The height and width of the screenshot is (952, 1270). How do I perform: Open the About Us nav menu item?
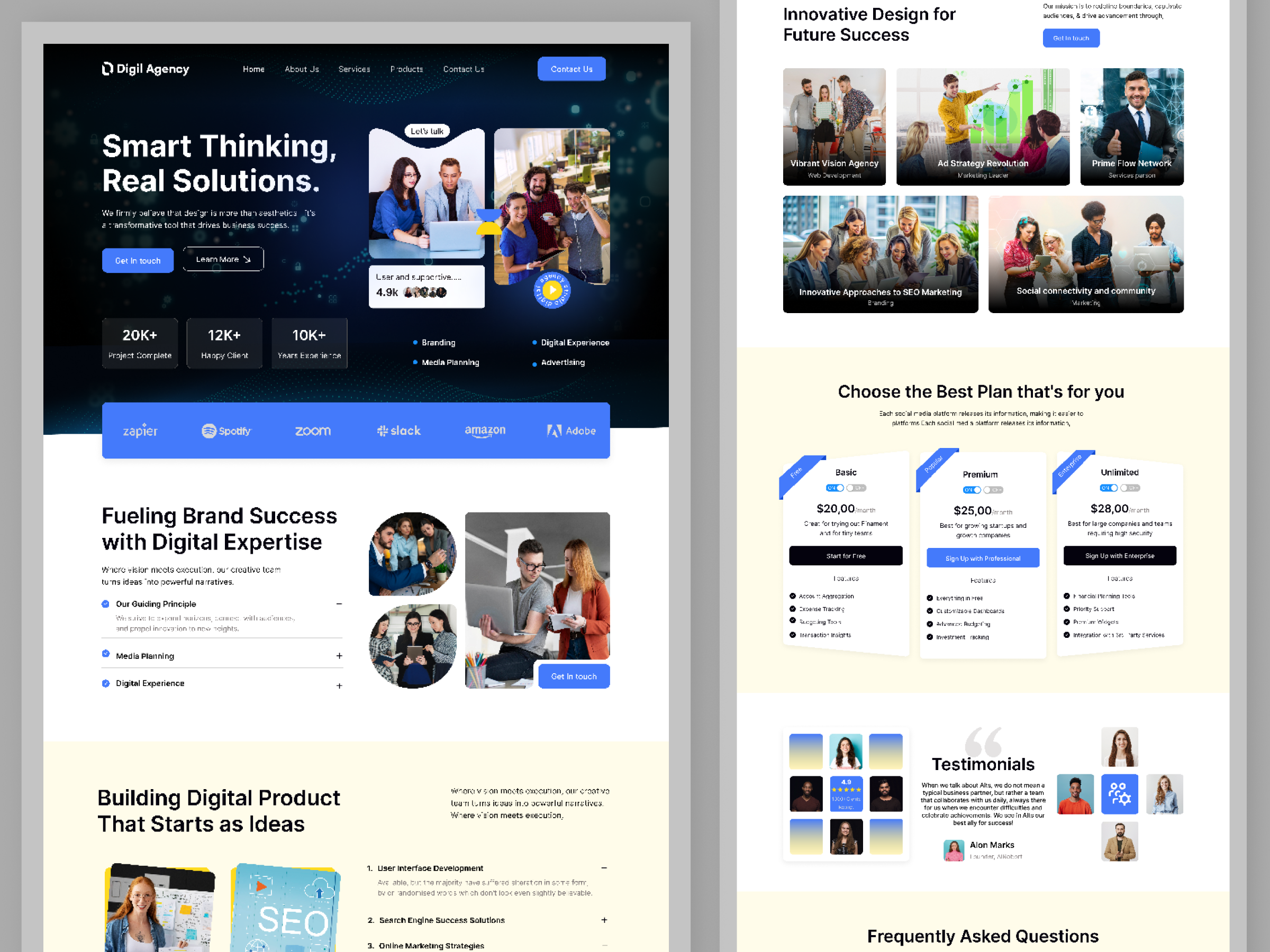(x=302, y=69)
